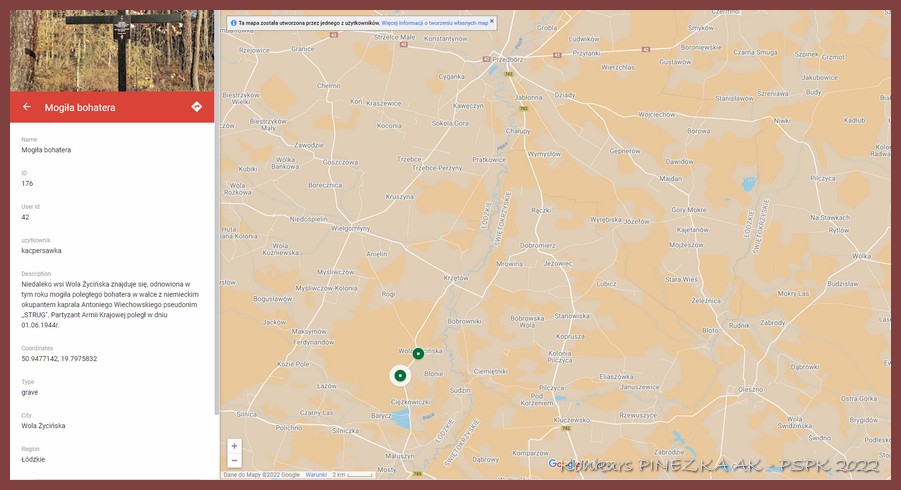Go back using the arrow beside Mogiła bohatera
This screenshot has width=901, height=490.
coord(27,107)
